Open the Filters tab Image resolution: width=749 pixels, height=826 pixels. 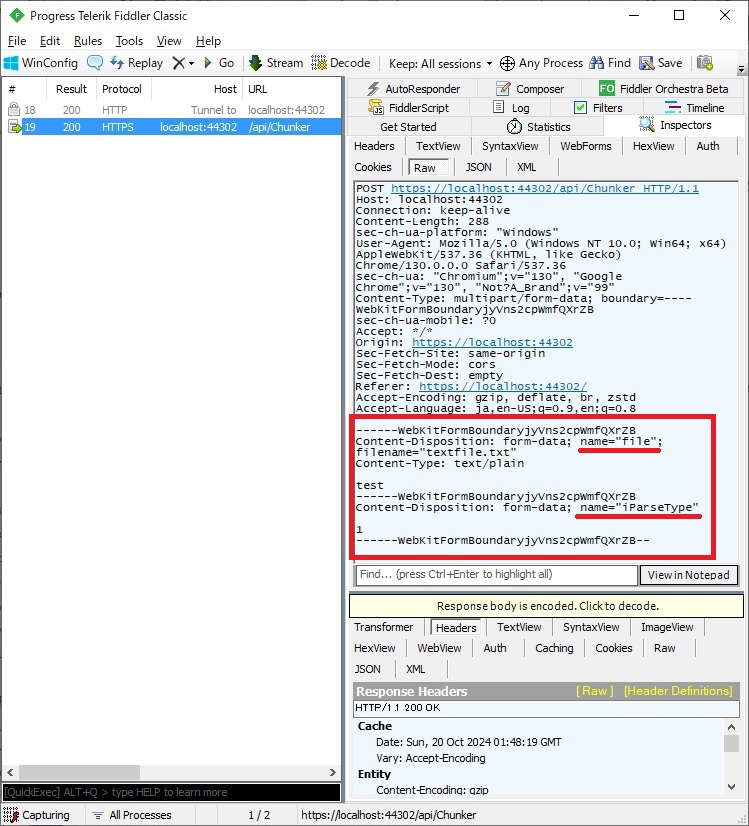598,107
